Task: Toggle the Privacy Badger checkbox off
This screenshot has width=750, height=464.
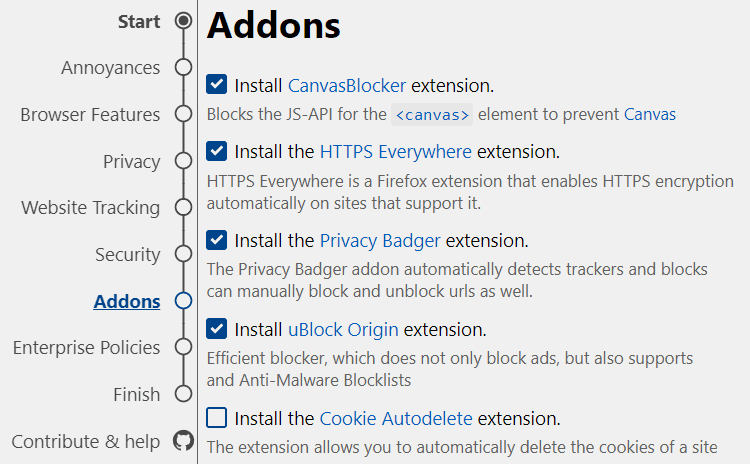Action: [x=217, y=240]
